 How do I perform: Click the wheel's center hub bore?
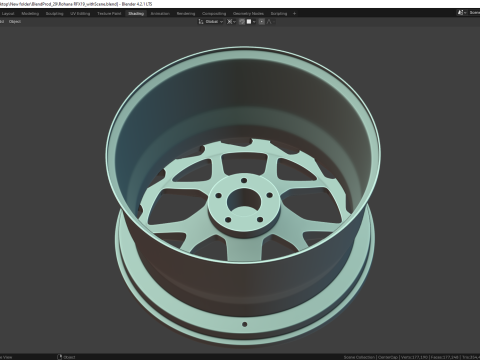click(244, 201)
